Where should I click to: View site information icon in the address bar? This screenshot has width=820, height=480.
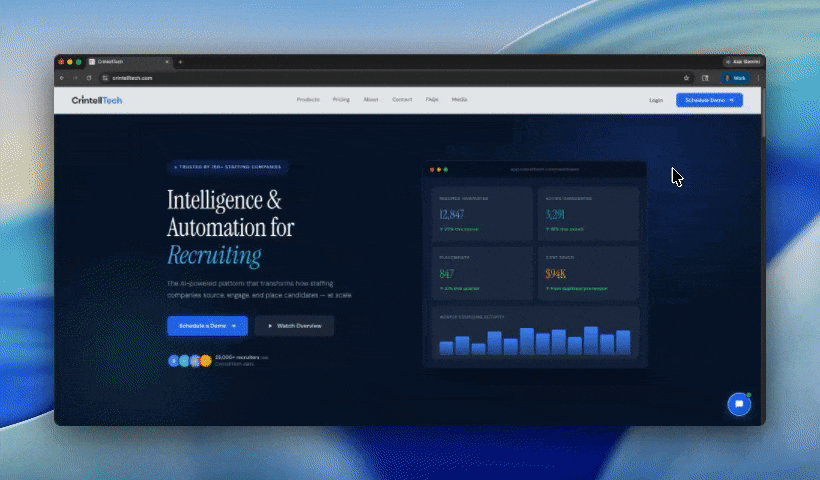click(105, 78)
